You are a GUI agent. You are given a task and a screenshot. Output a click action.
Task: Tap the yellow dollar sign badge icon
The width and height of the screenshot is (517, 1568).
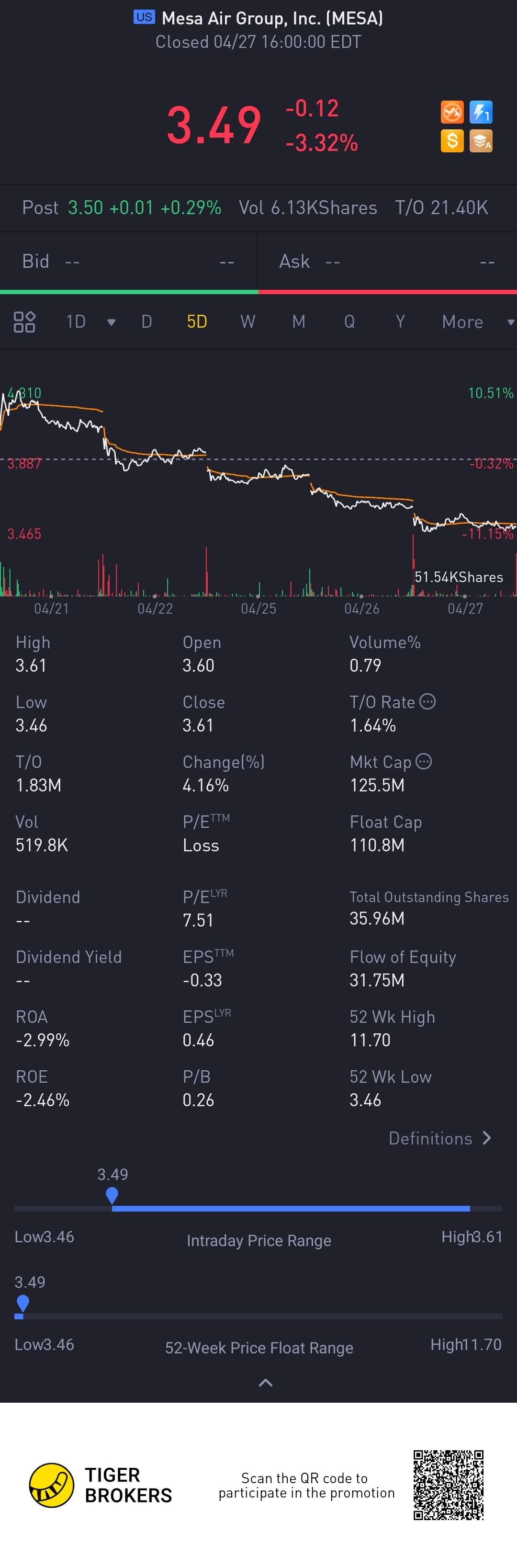452,141
